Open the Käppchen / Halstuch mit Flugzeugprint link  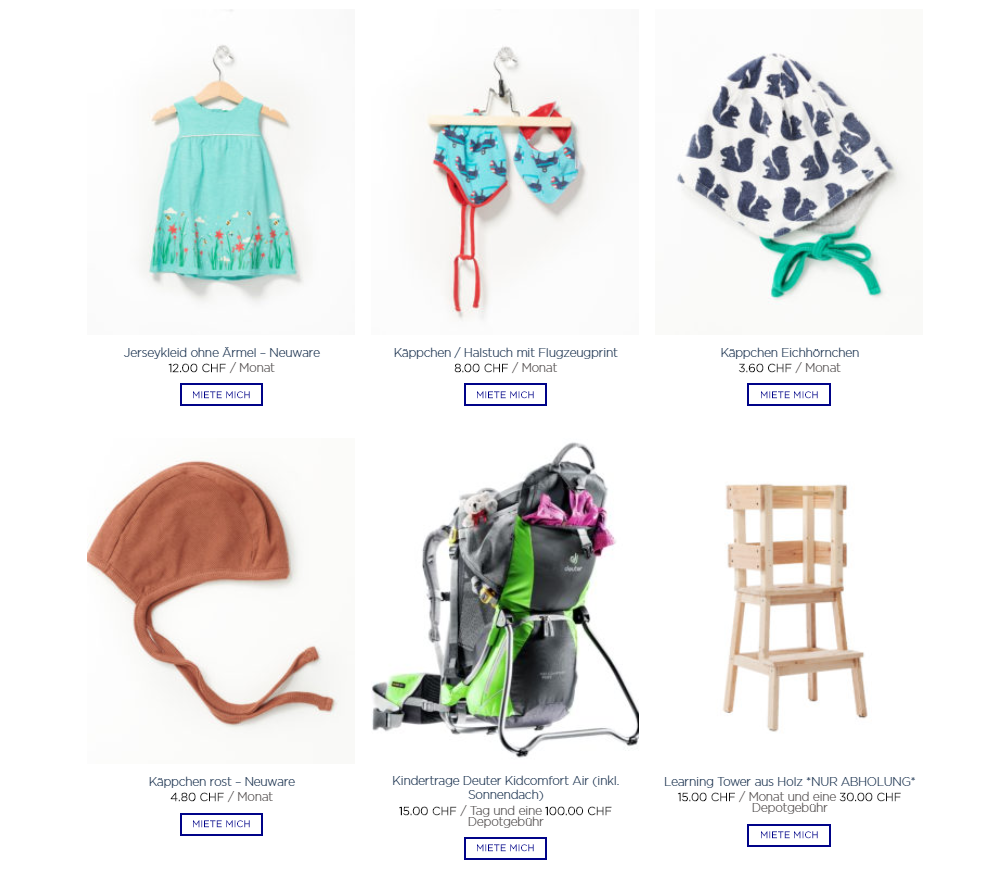click(x=505, y=352)
